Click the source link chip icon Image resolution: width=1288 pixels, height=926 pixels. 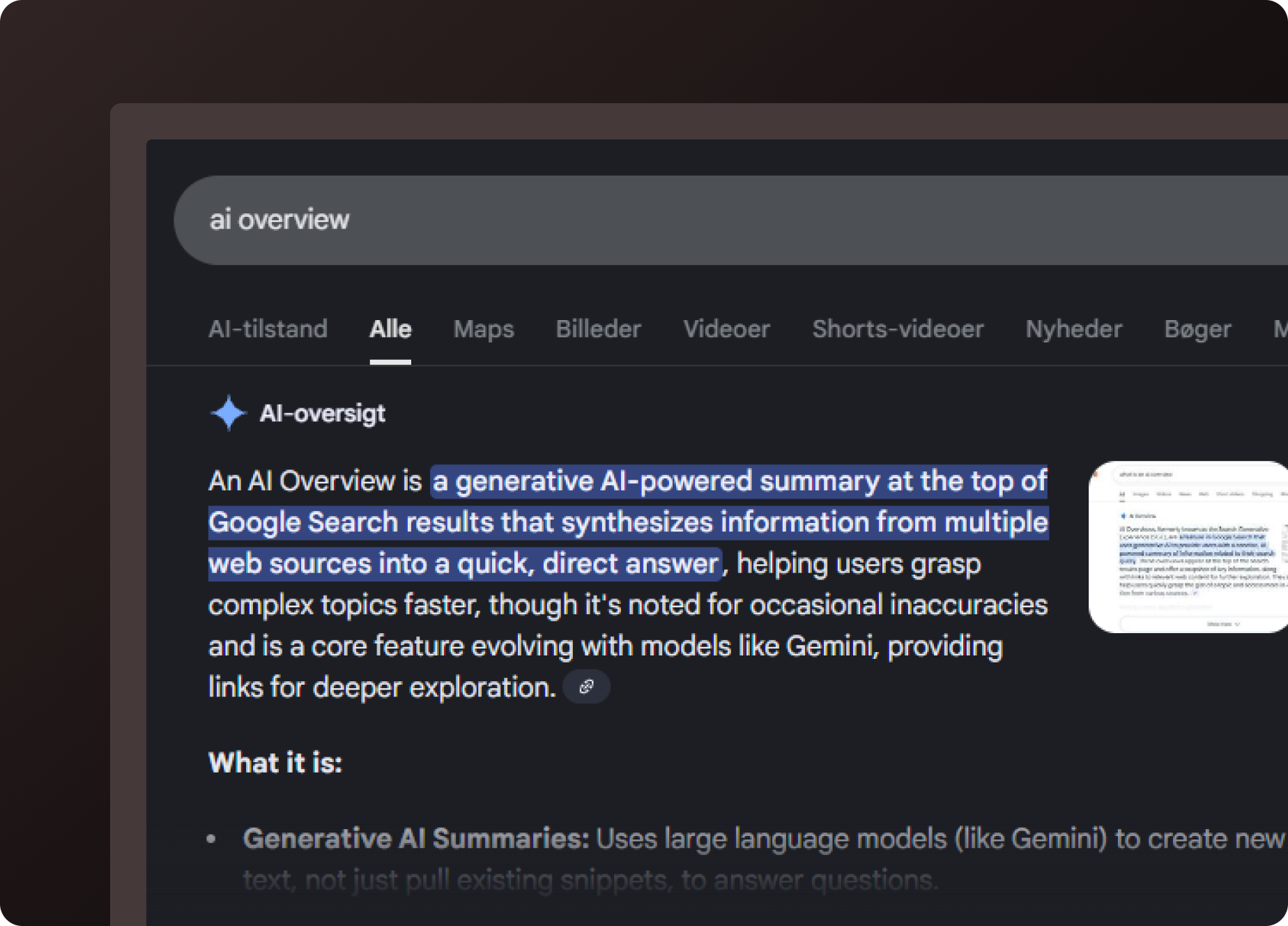[586, 688]
